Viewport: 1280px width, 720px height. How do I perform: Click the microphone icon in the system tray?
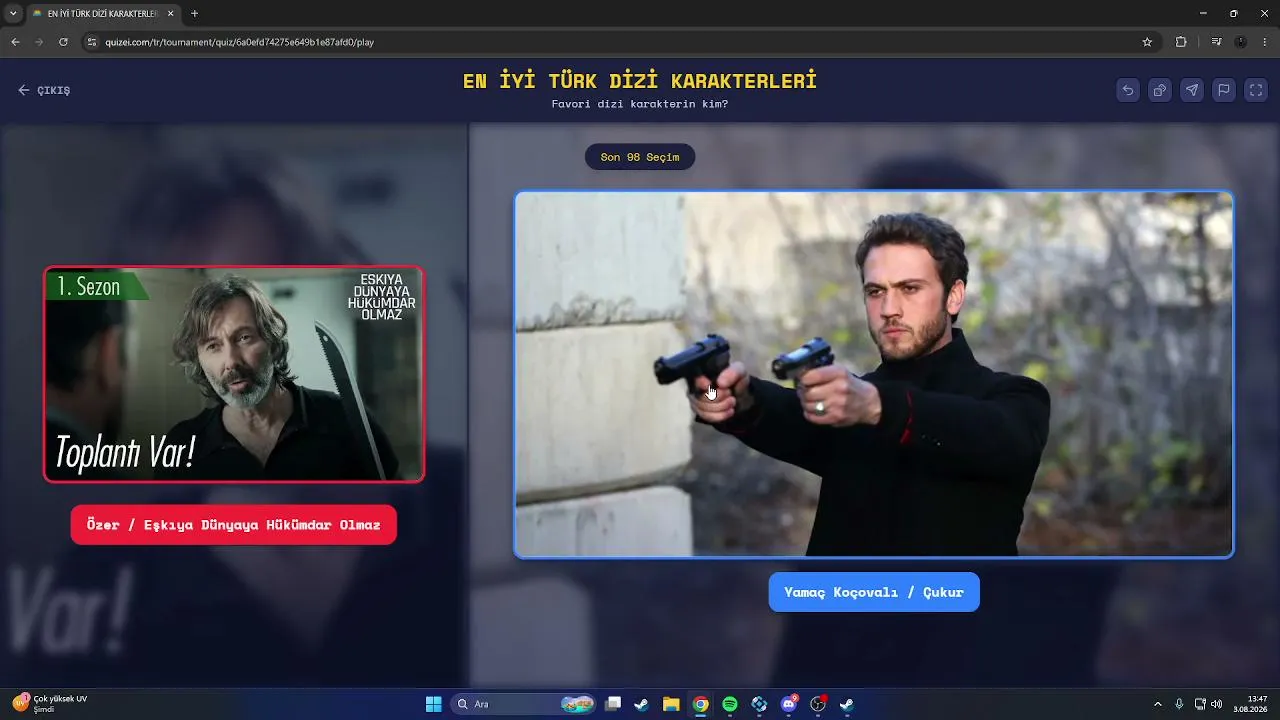point(1180,704)
